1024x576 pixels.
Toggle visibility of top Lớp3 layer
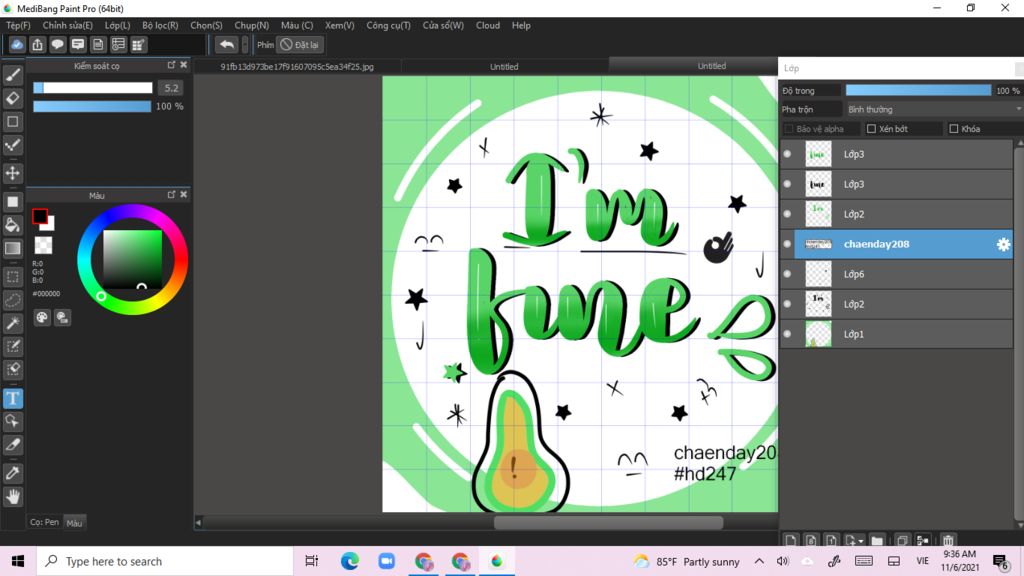(787, 154)
